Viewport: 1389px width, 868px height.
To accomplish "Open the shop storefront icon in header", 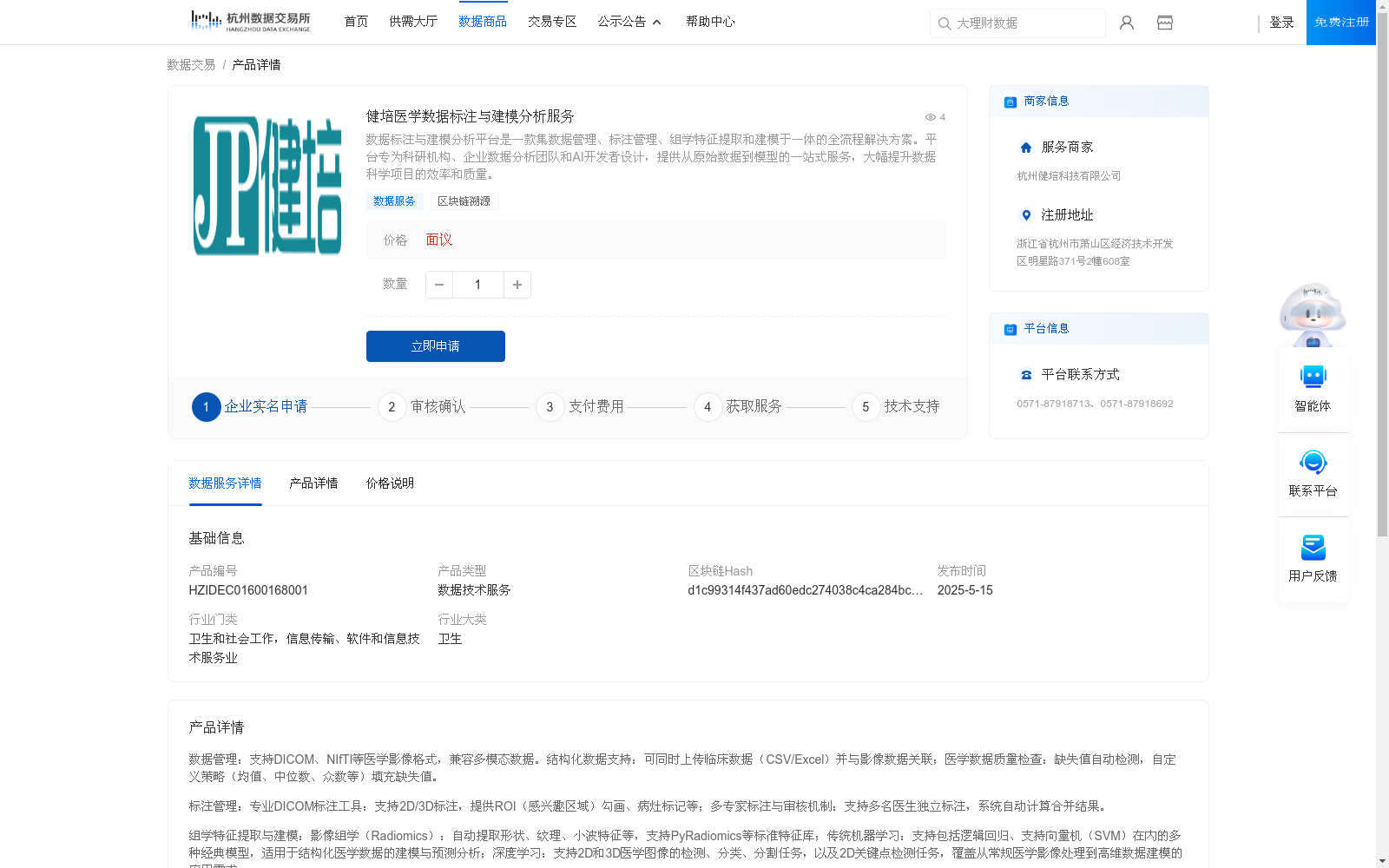I will 1165,23.
